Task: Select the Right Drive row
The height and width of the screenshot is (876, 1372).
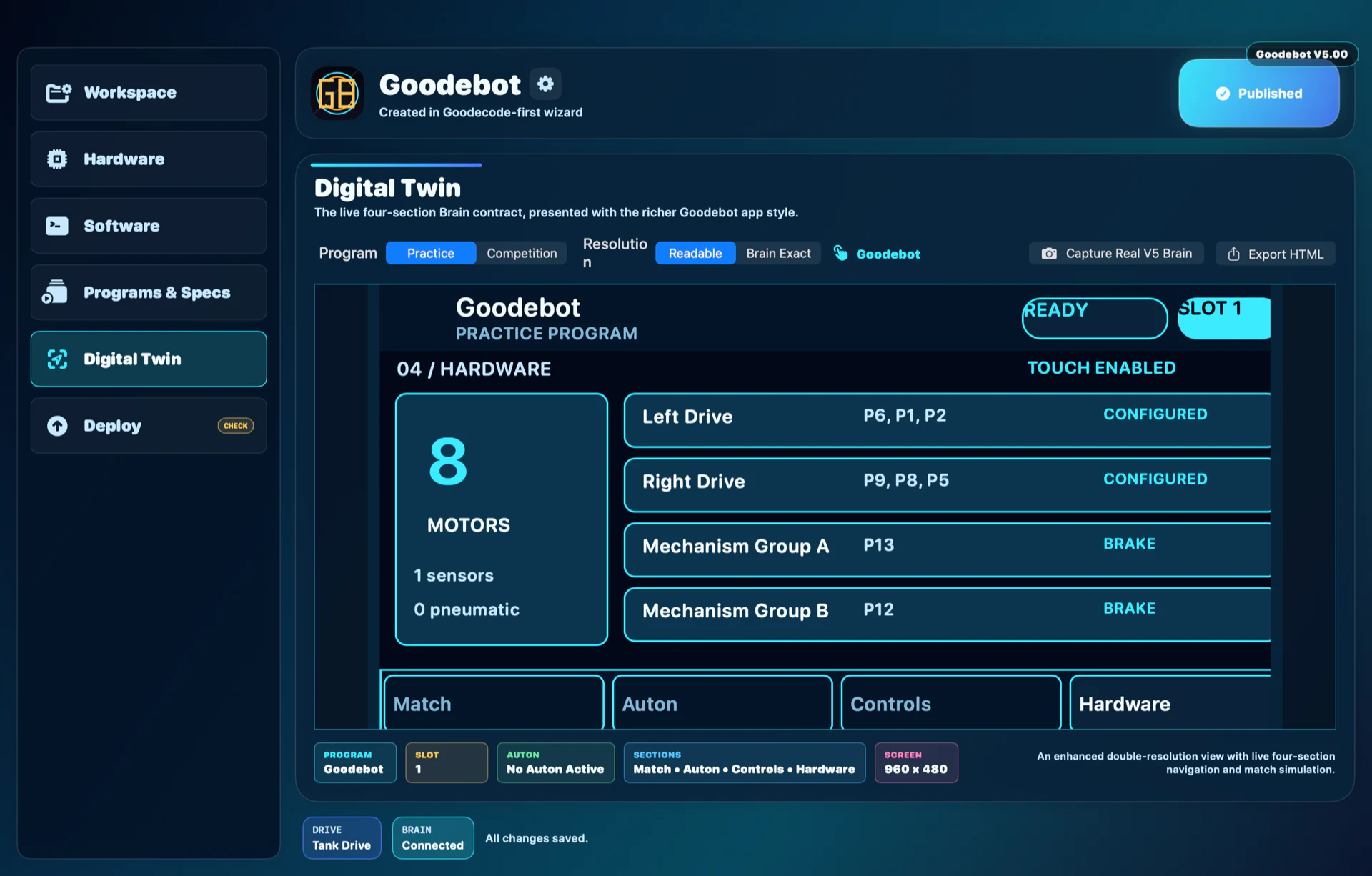Action: click(948, 485)
